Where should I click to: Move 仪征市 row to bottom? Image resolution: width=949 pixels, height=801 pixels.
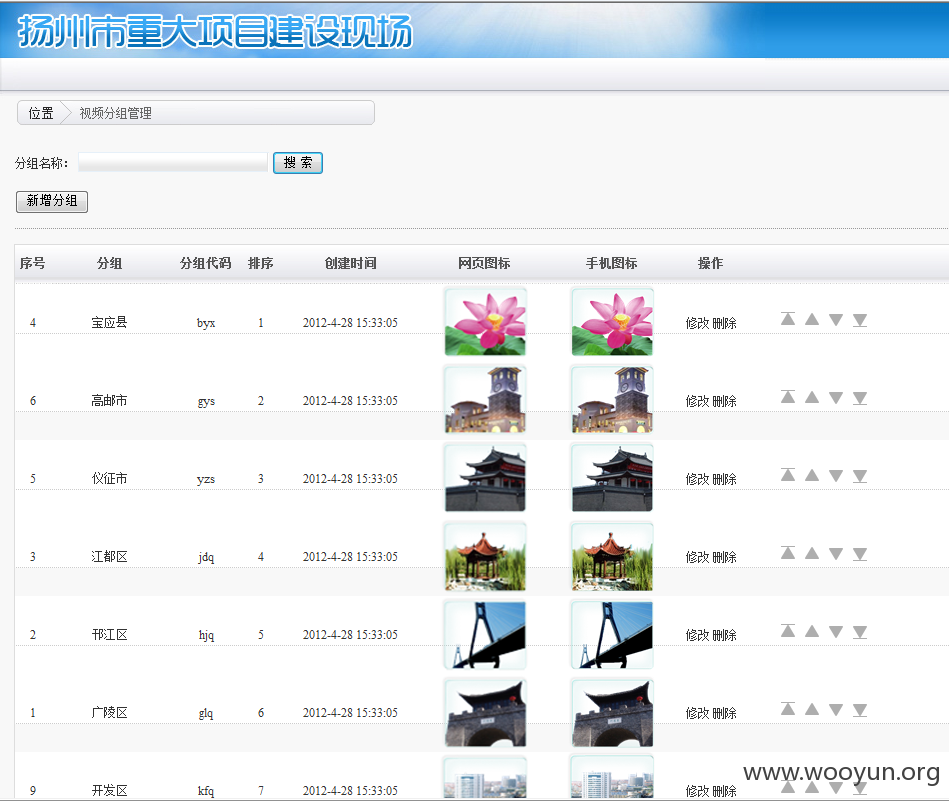860,475
